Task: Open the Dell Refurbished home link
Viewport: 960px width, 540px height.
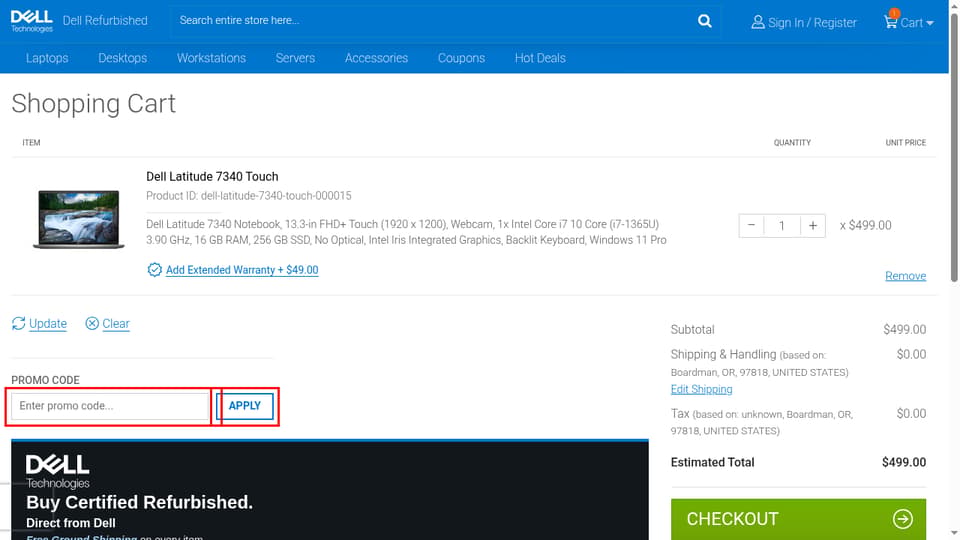Action: 105,21
